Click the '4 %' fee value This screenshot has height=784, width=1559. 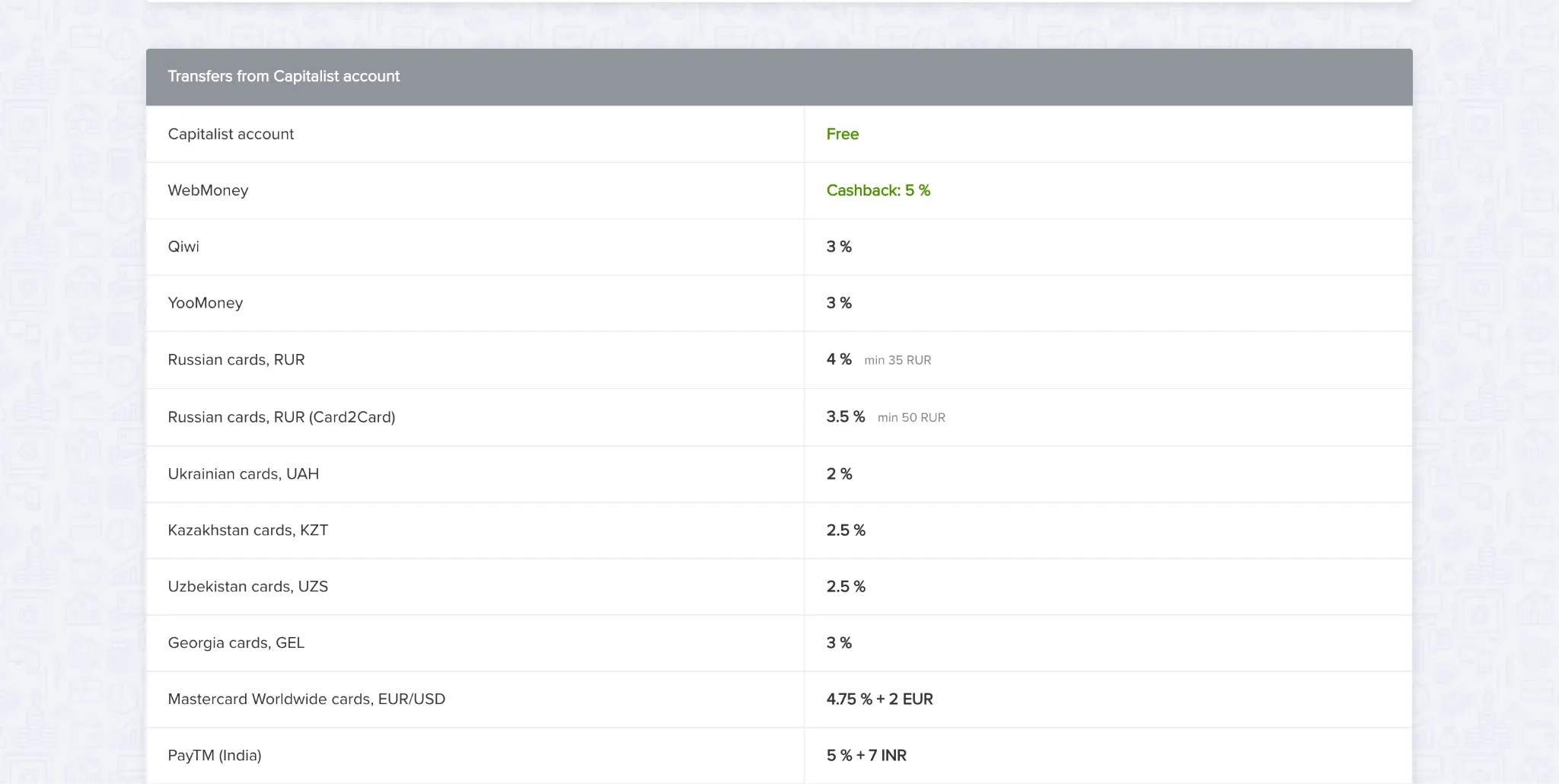pyautogui.click(x=839, y=359)
